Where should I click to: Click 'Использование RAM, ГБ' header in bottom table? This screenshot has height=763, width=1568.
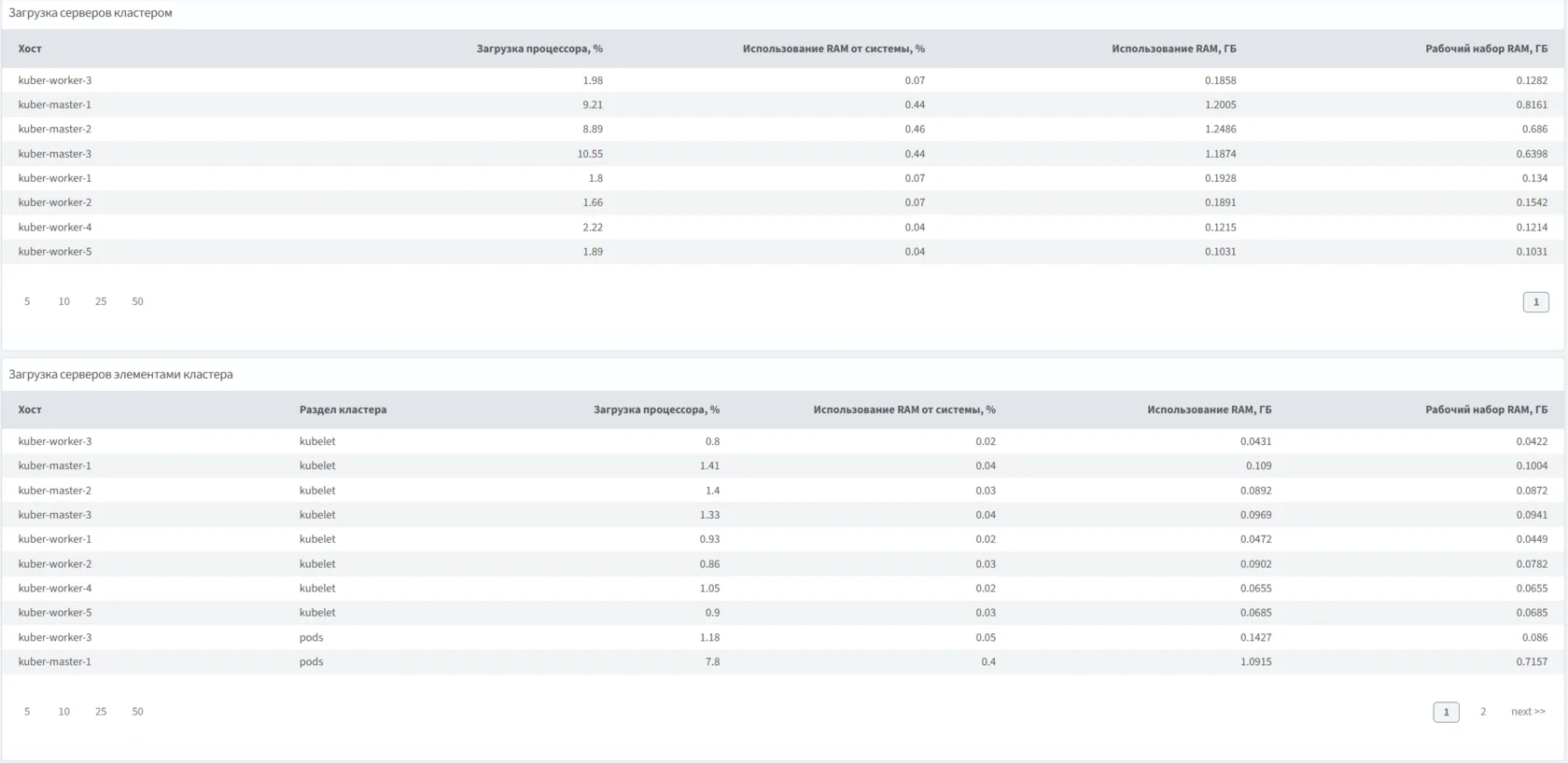pos(1209,409)
